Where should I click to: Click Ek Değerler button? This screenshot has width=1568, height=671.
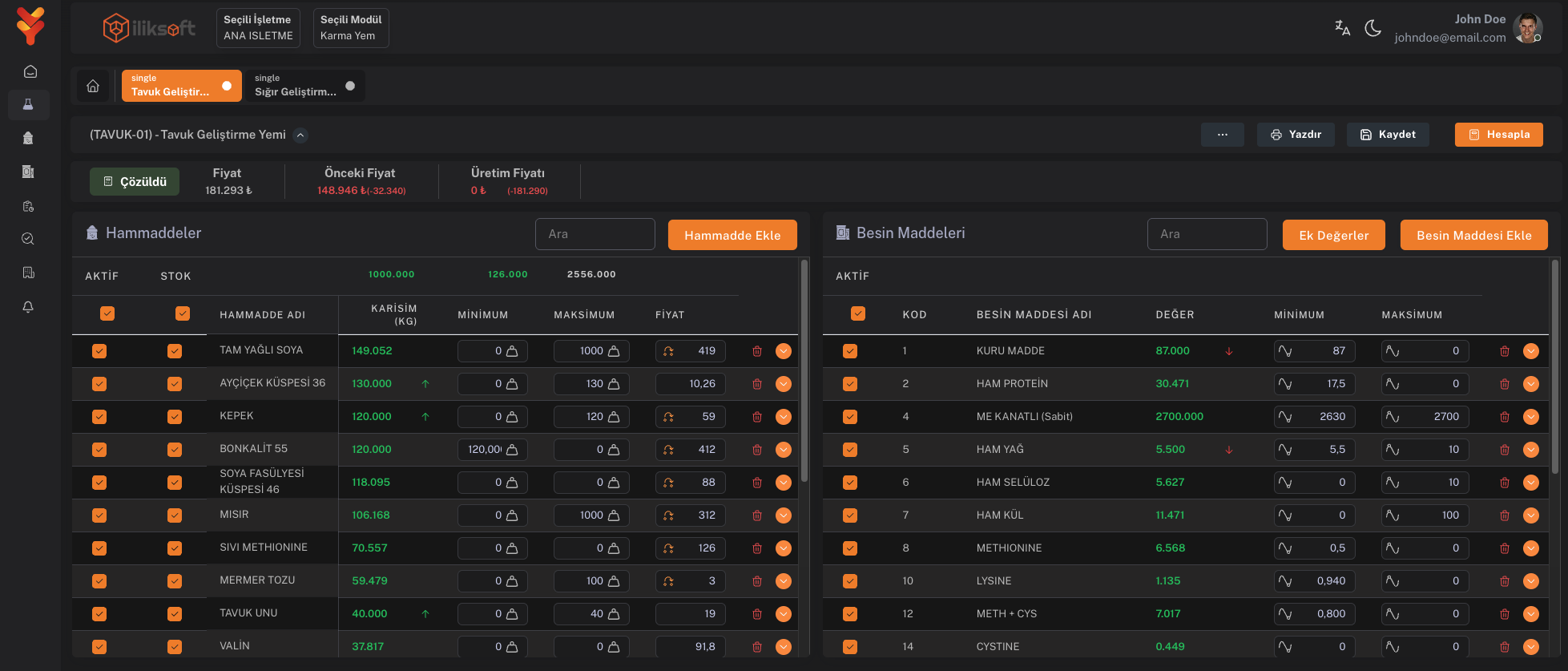click(1334, 235)
